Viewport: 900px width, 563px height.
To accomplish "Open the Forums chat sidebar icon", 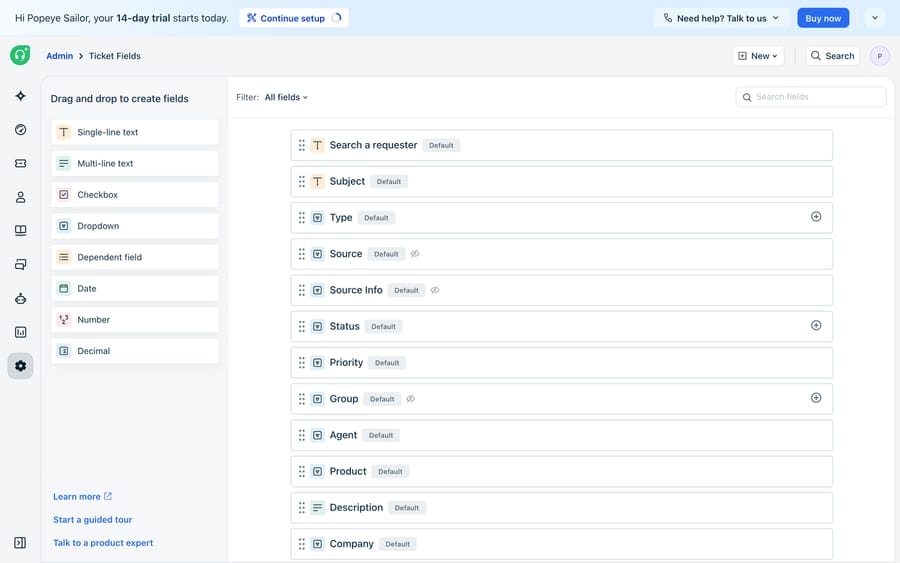I will (21, 265).
